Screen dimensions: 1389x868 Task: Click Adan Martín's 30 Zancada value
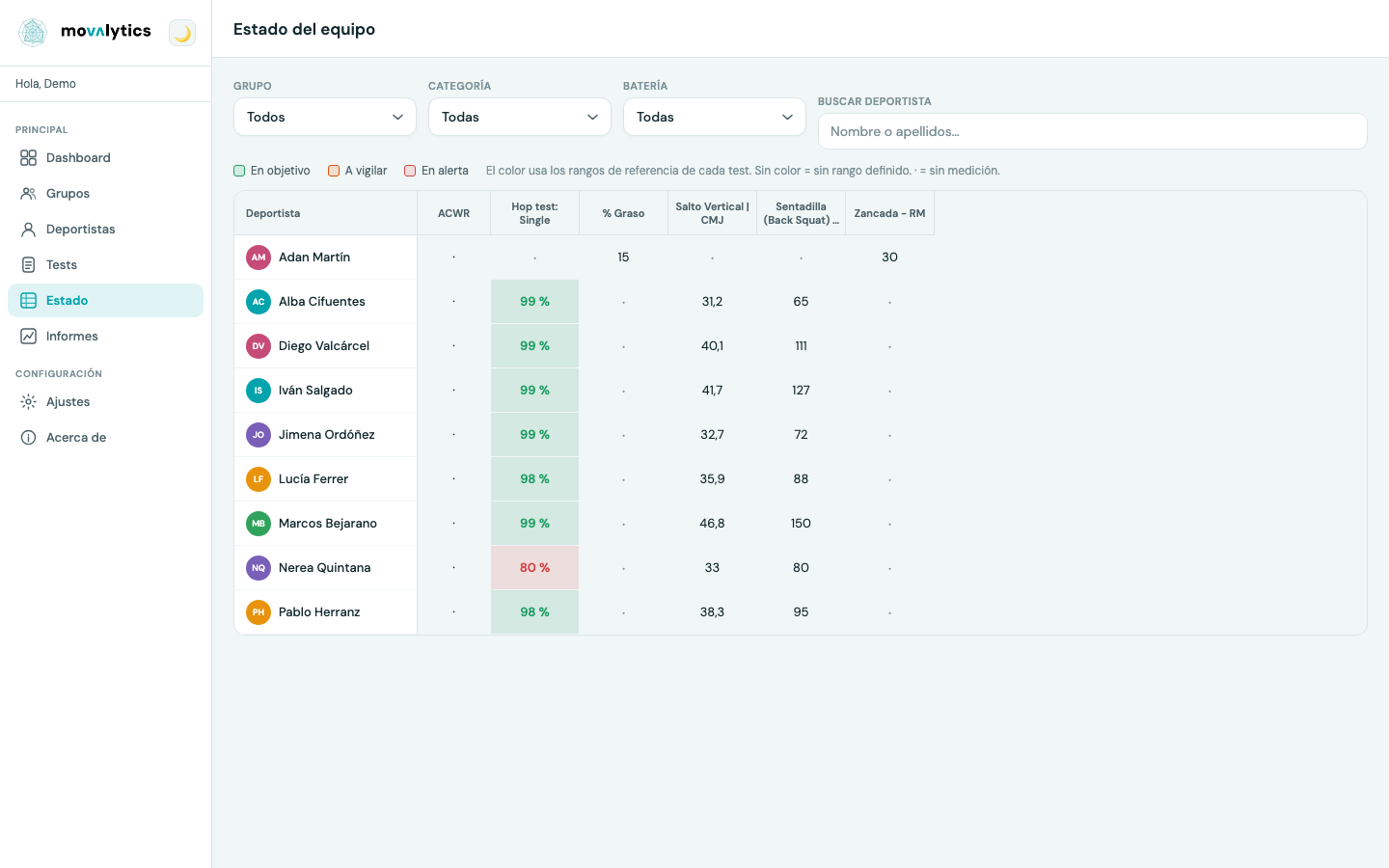[890, 258]
